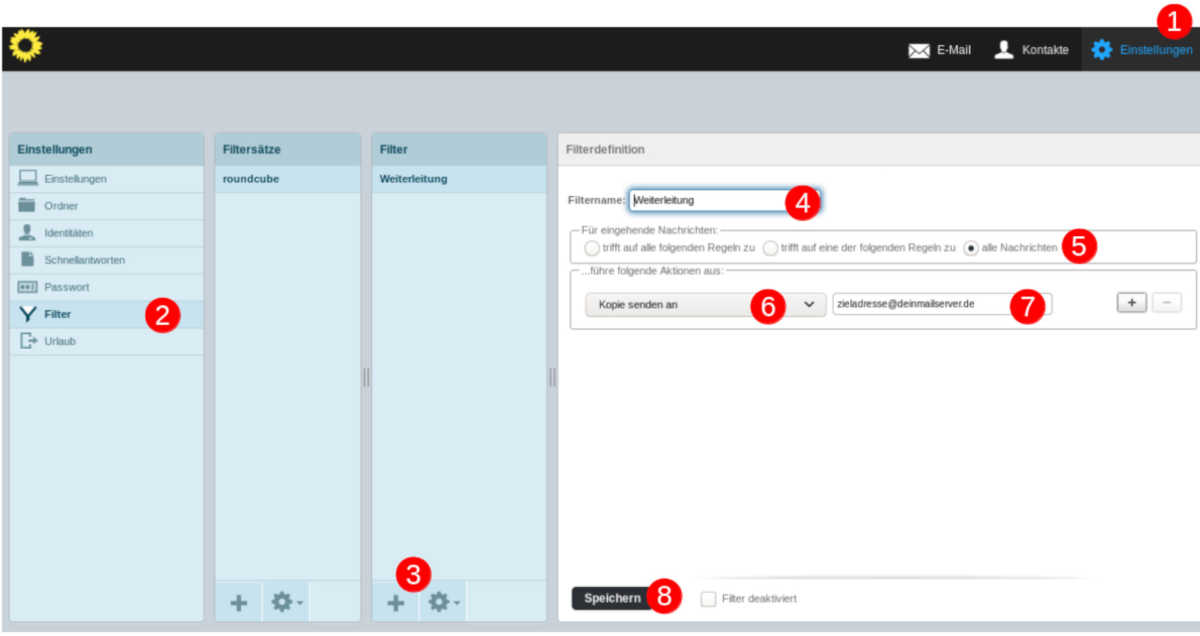The width and height of the screenshot is (1200, 636).
Task: Toggle the 'Filter deaktiviert' checkbox
Action: click(708, 599)
